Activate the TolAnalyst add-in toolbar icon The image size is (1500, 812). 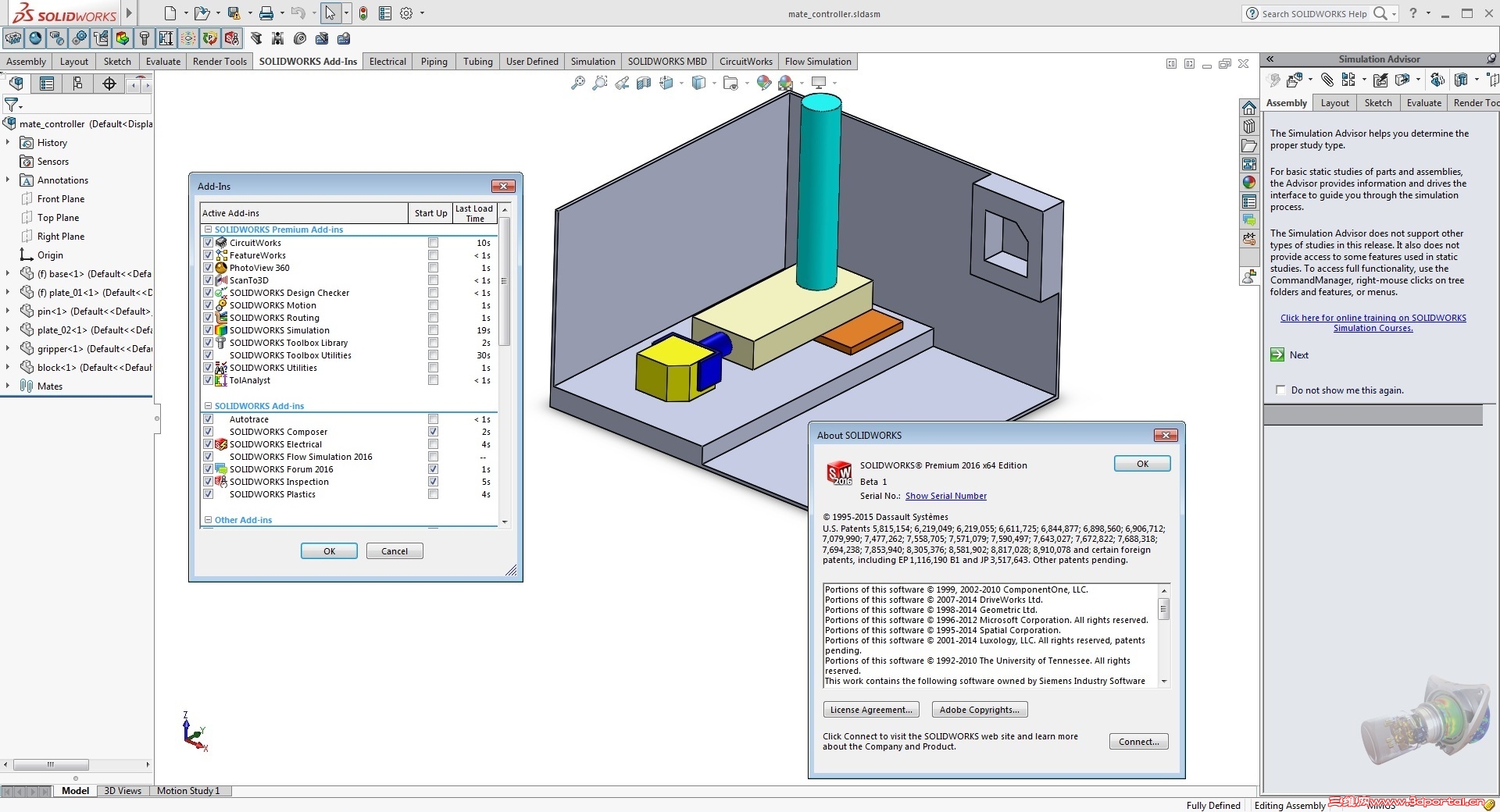point(166,38)
